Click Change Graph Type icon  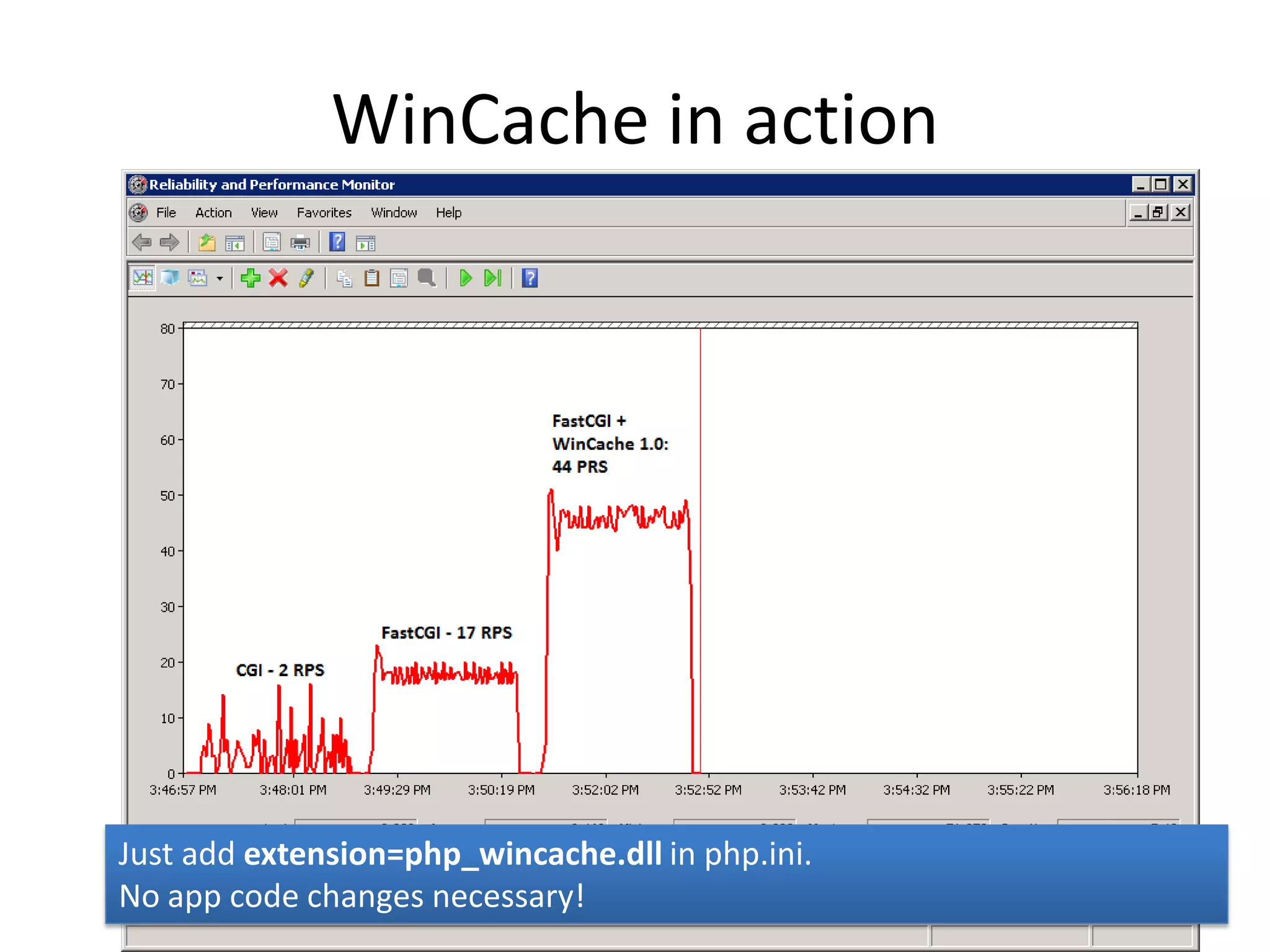pyautogui.click(x=198, y=278)
